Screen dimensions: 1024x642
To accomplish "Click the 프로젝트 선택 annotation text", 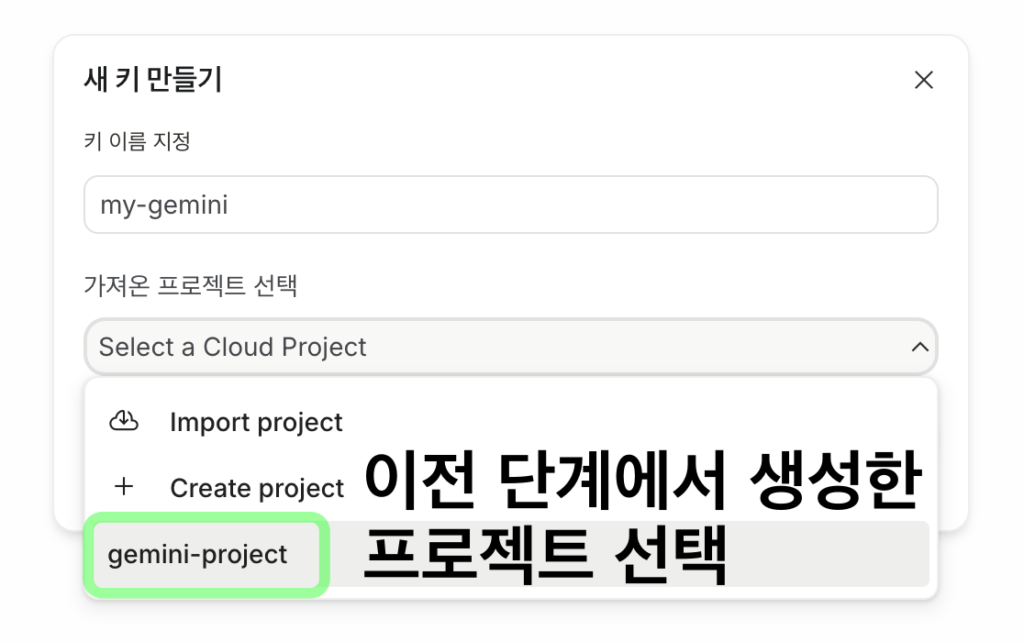I will point(543,557).
